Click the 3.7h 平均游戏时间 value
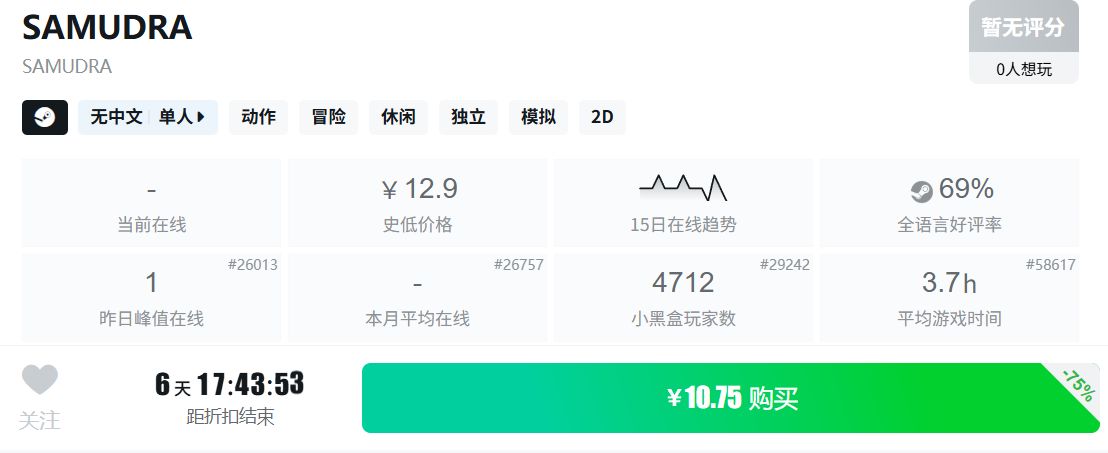The height and width of the screenshot is (453, 1108). click(x=949, y=283)
